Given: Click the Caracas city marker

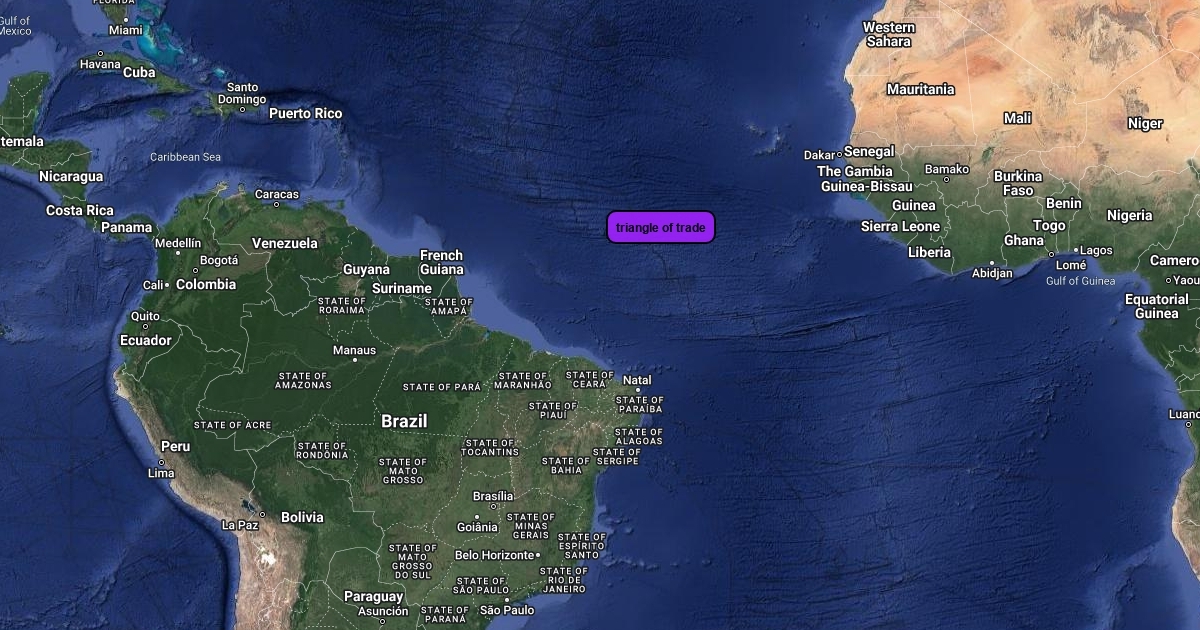Looking at the screenshot, I should point(277,205).
